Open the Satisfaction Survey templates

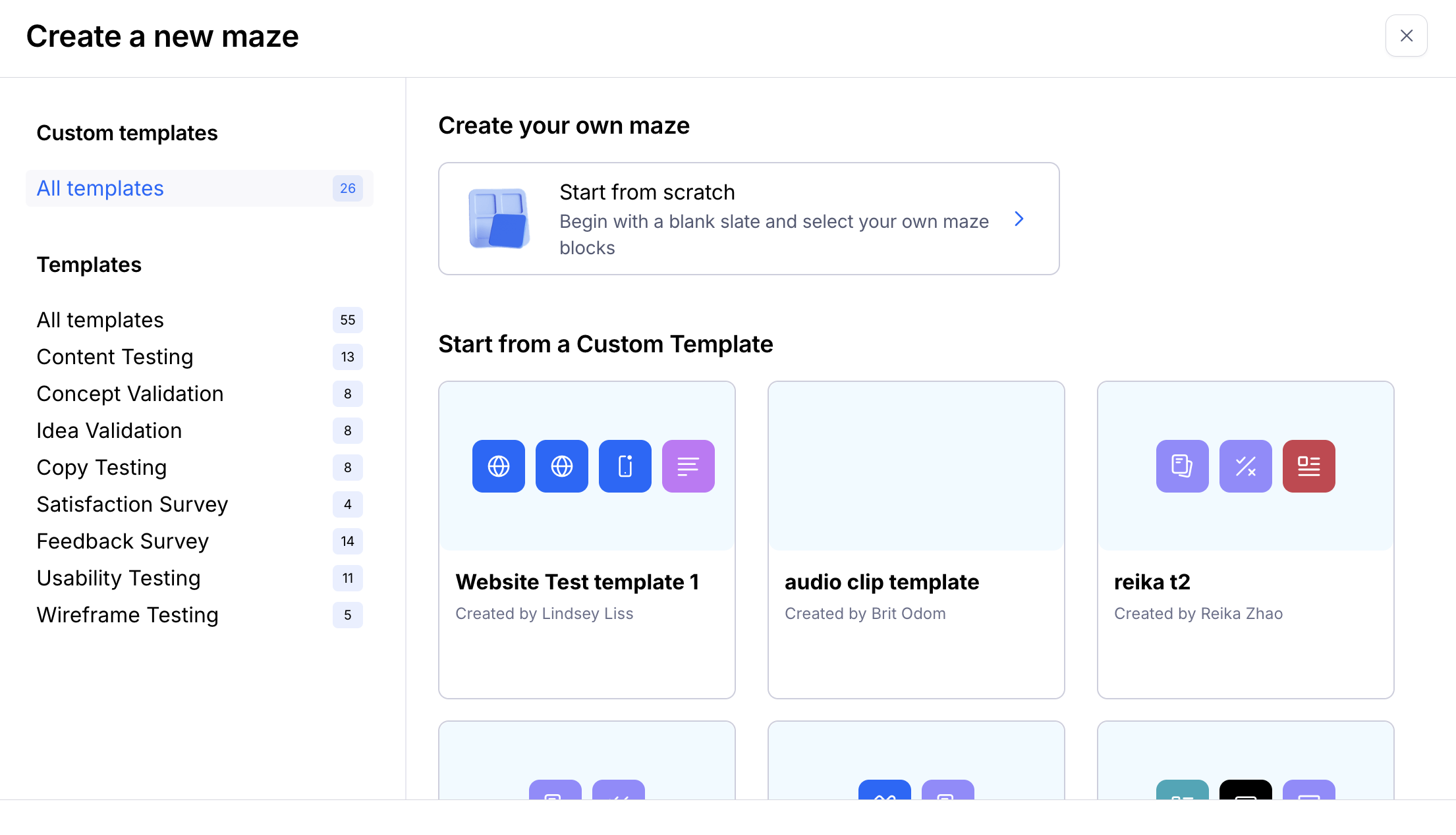point(132,504)
